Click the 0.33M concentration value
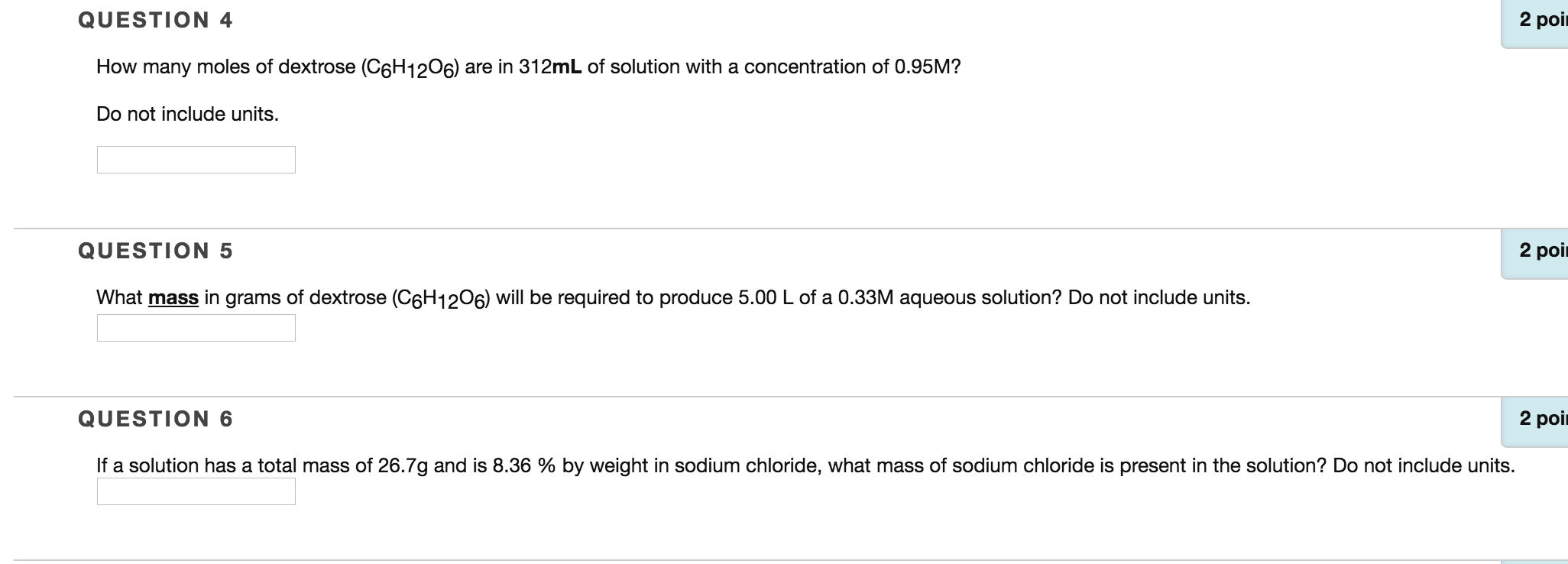 point(866,298)
